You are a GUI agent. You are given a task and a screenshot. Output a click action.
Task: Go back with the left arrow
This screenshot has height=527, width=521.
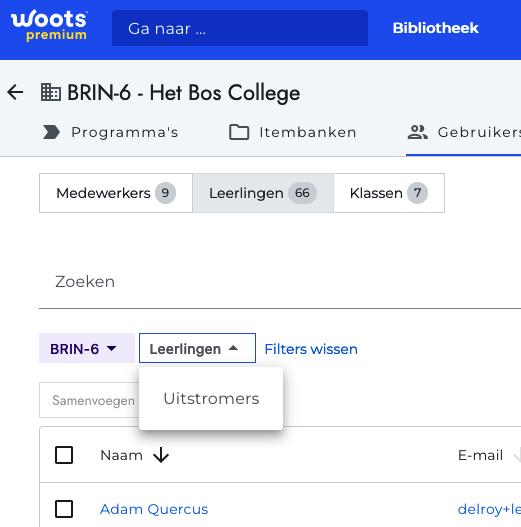click(x=15, y=92)
